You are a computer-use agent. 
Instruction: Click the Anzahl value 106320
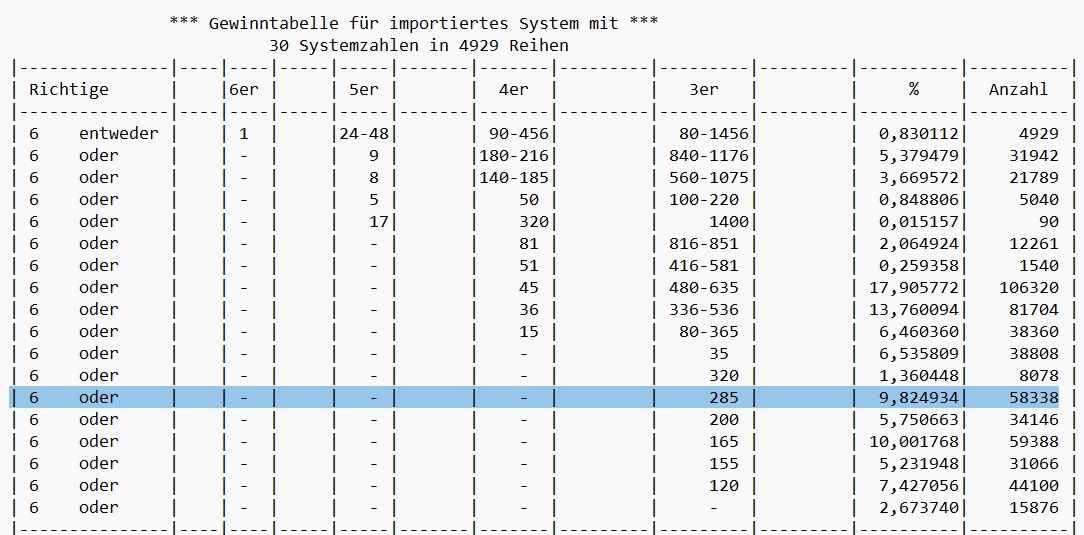(x=1029, y=288)
